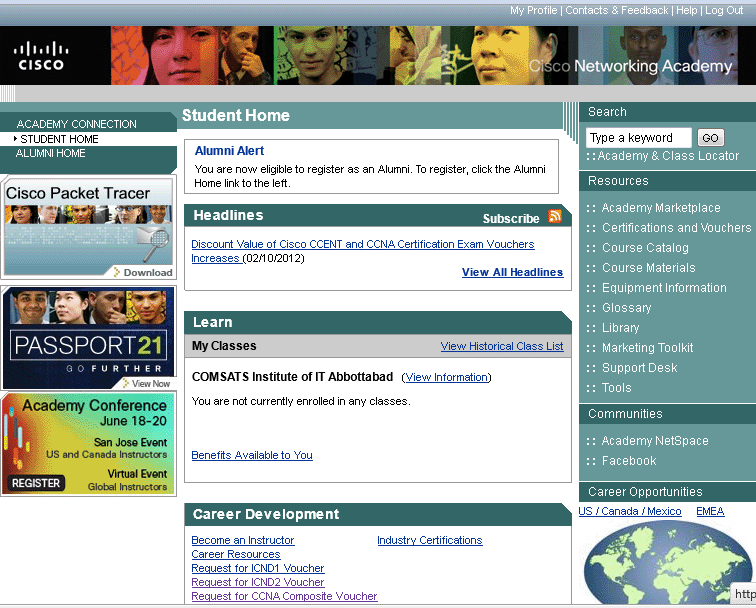Open Marketing Toolkit

pyautogui.click(x=647, y=348)
